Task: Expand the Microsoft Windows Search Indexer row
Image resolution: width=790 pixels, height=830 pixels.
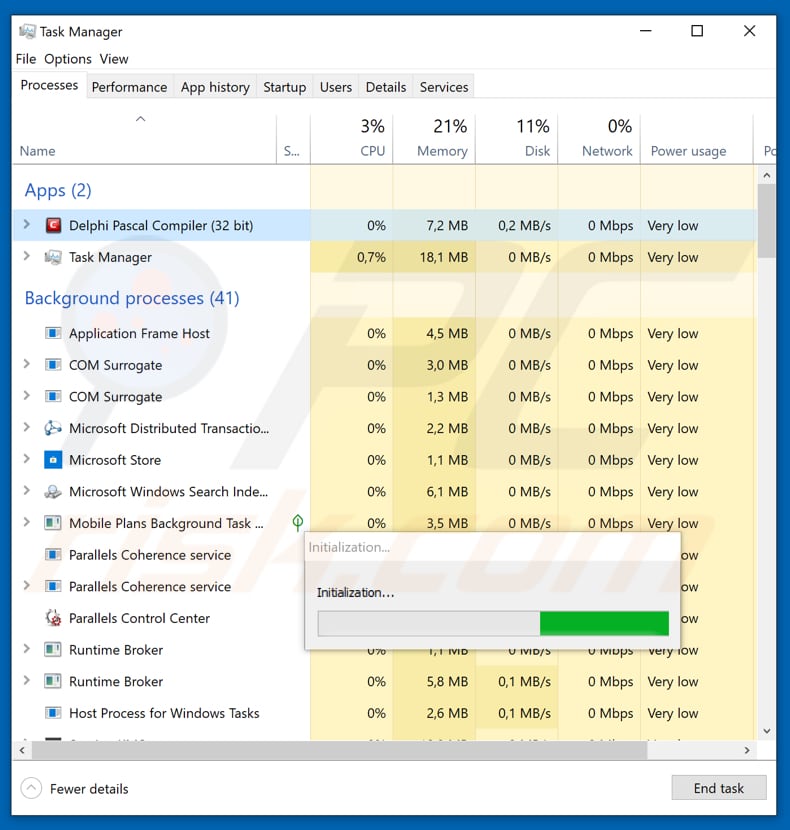Action: click(26, 491)
